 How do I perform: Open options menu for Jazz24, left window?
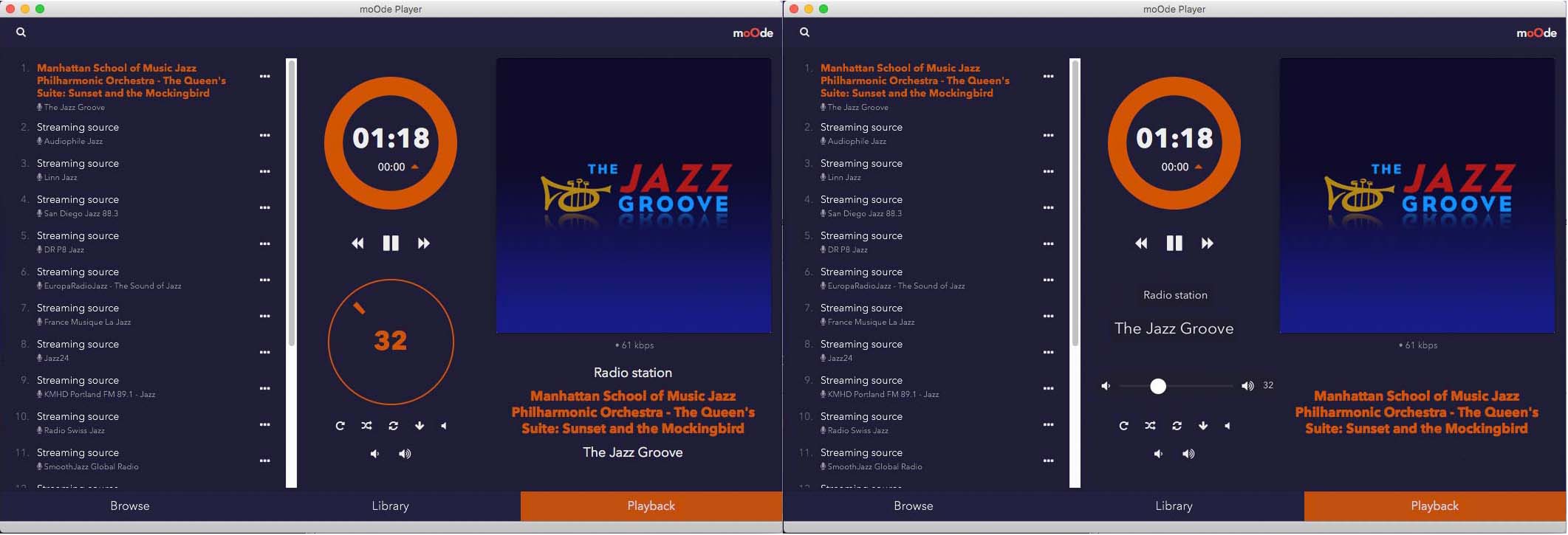pos(265,353)
